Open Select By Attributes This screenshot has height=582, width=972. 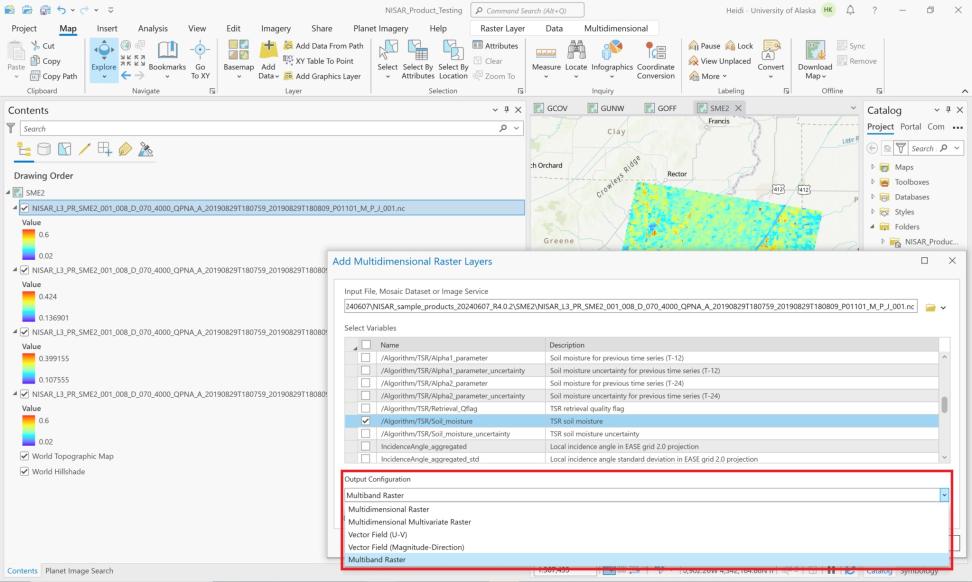tap(418, 60)
